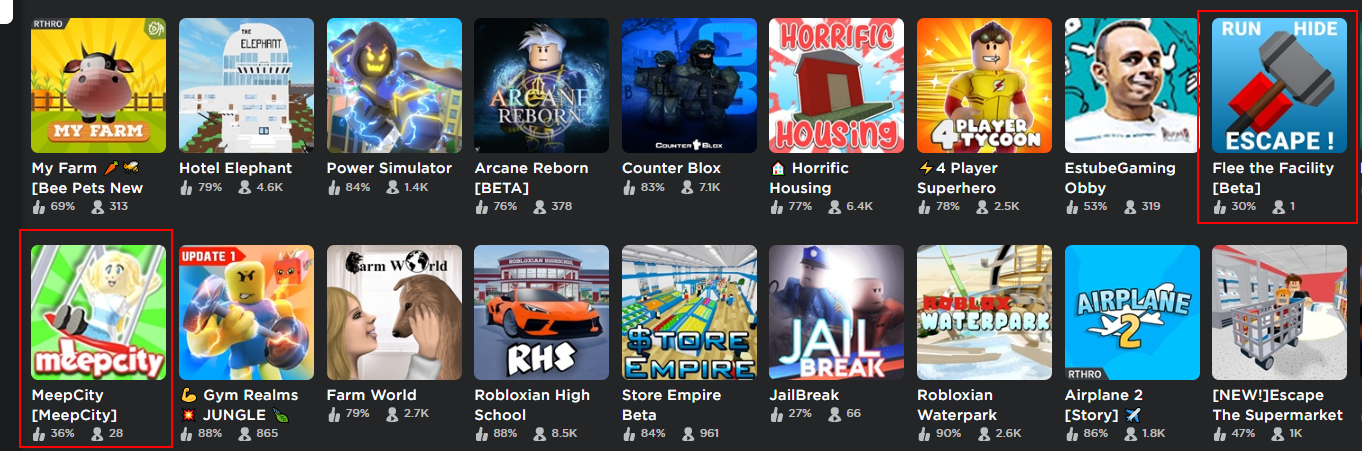Click the MeepCity game thumbnail
Viewport: 1362px width, 451px height.
[x=99, y=313]
